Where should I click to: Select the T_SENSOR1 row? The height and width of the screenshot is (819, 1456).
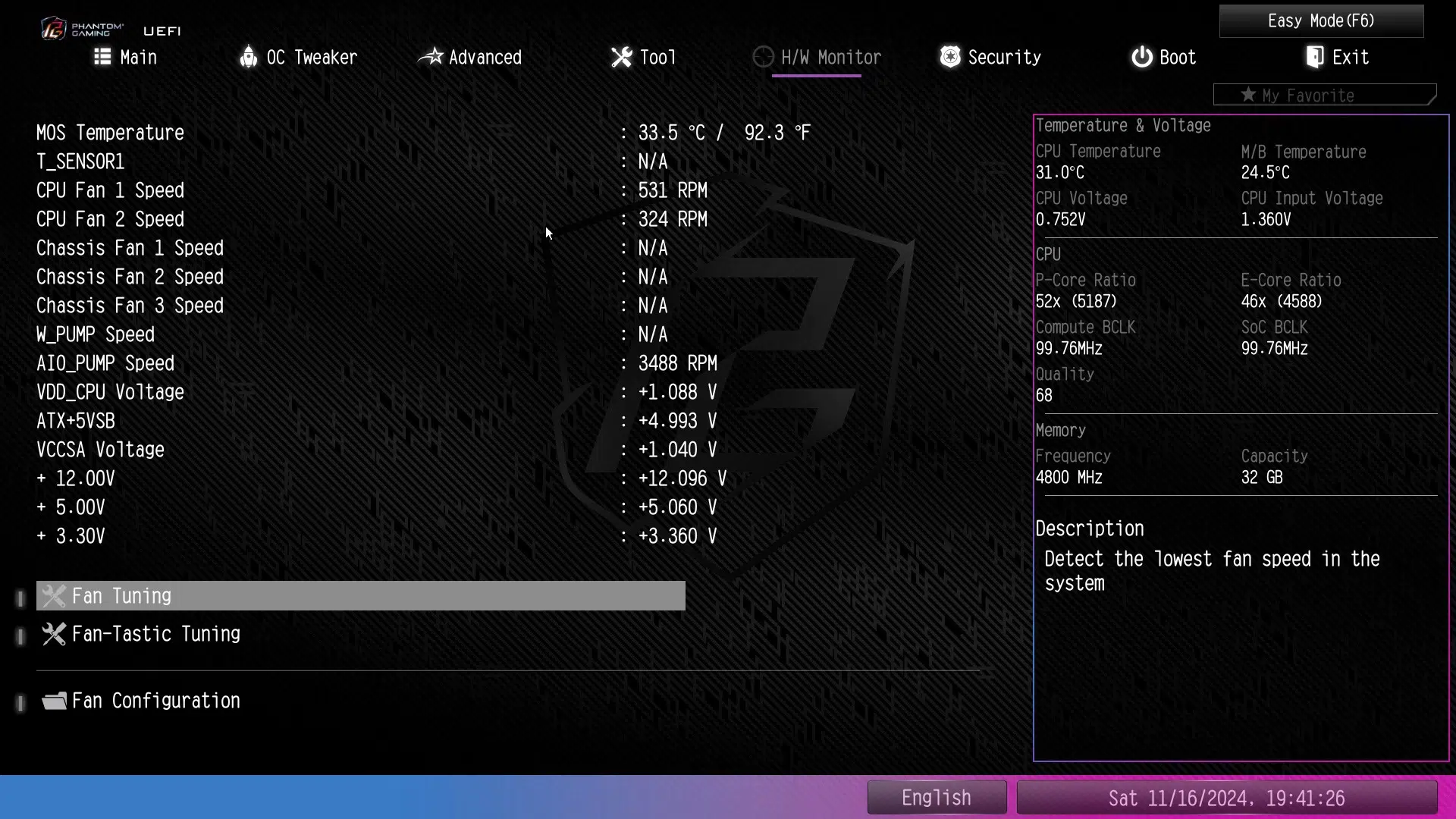[352, 162]
